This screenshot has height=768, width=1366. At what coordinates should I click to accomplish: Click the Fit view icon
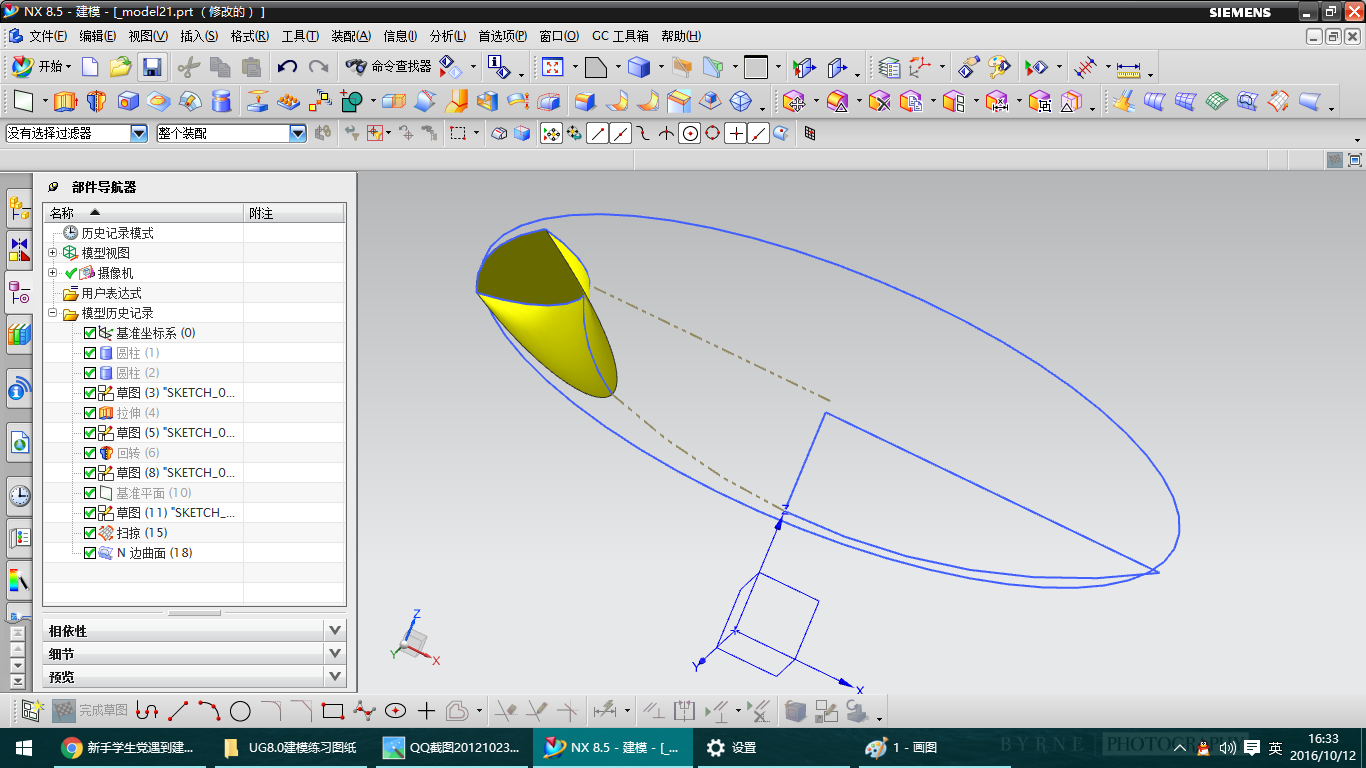(552, 67)
